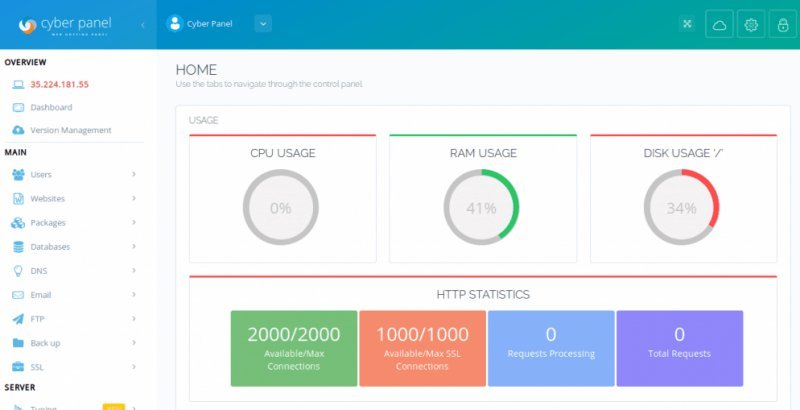Image resolution: width=800 pixels, height=410 pixels.
Task: Click the Version Management cloud upload icon
Action: (x=18, y=131)
